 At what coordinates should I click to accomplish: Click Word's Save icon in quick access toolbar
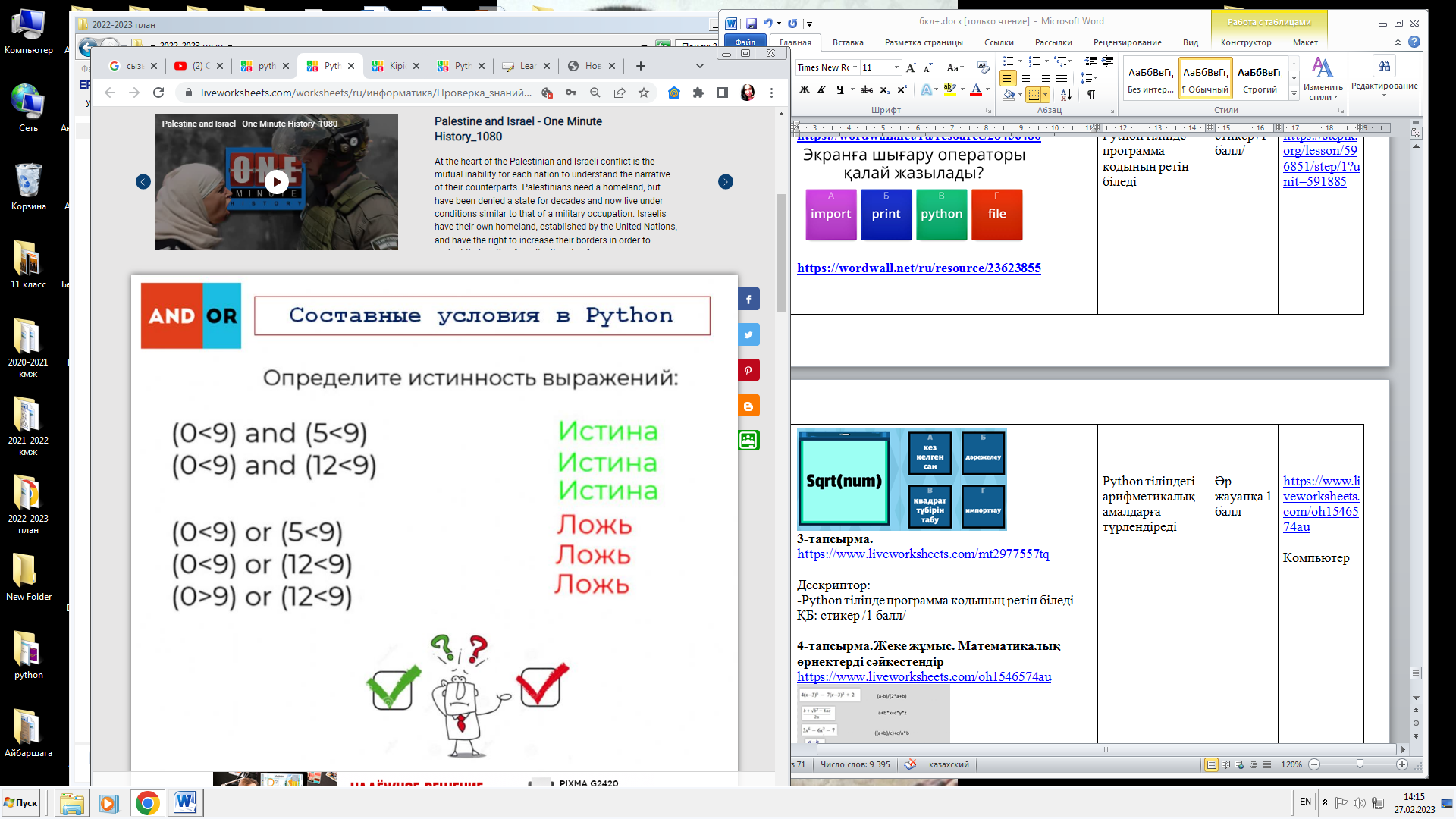tap(751, 24)
